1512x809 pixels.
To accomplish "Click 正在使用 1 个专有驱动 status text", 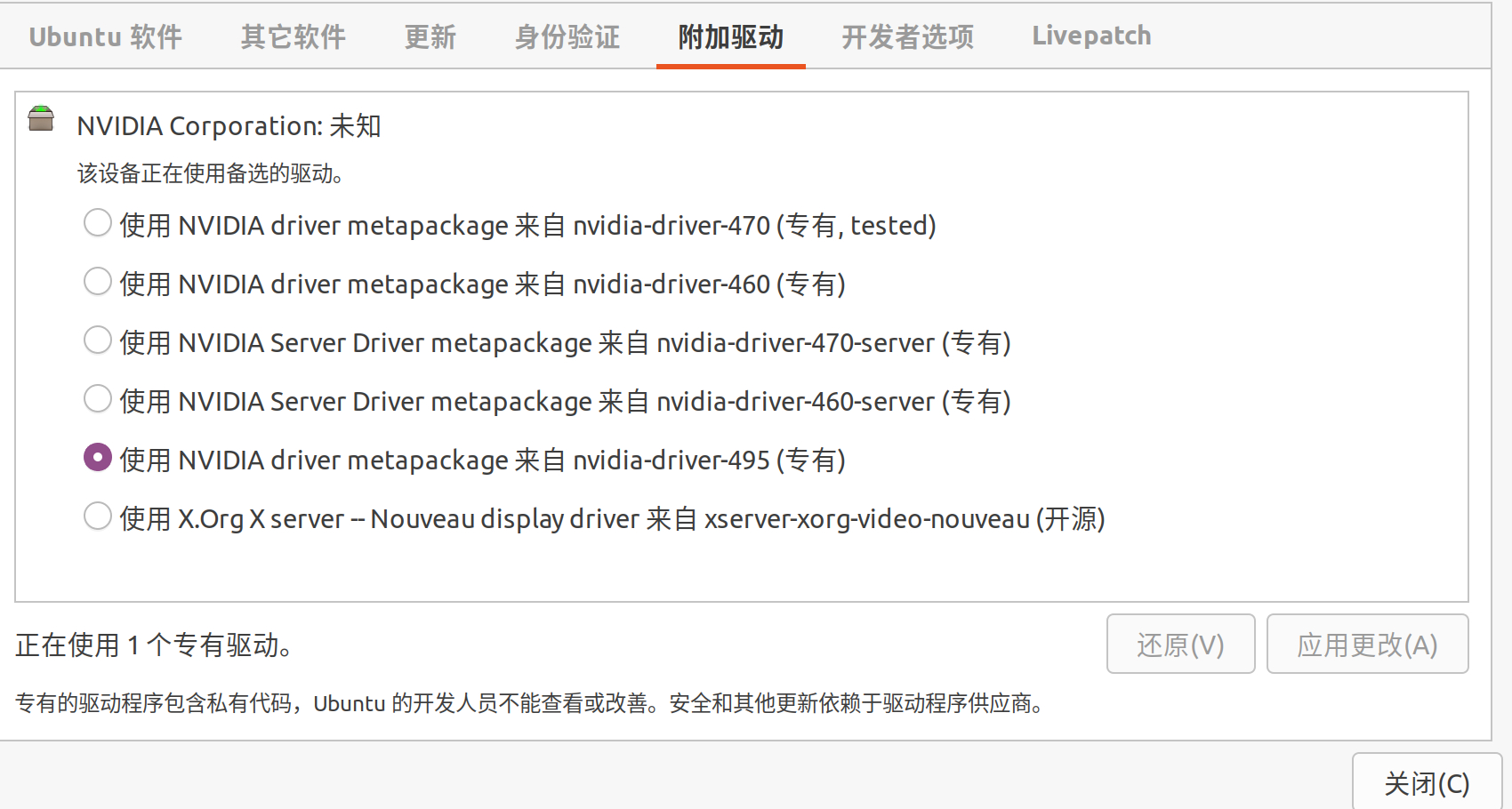I will [154, 645].
